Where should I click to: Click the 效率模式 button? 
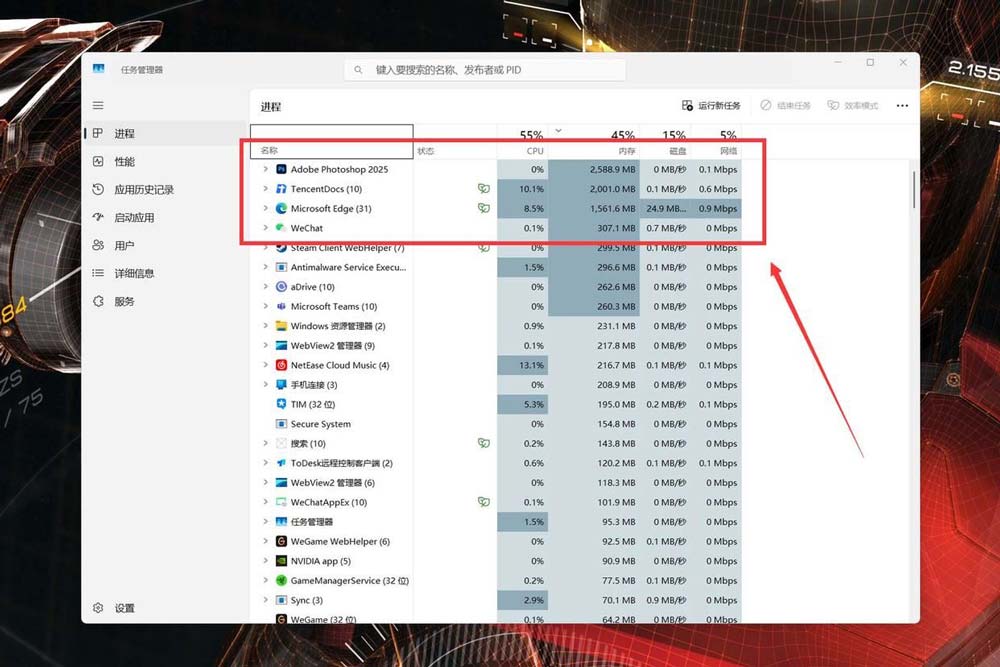853,106
